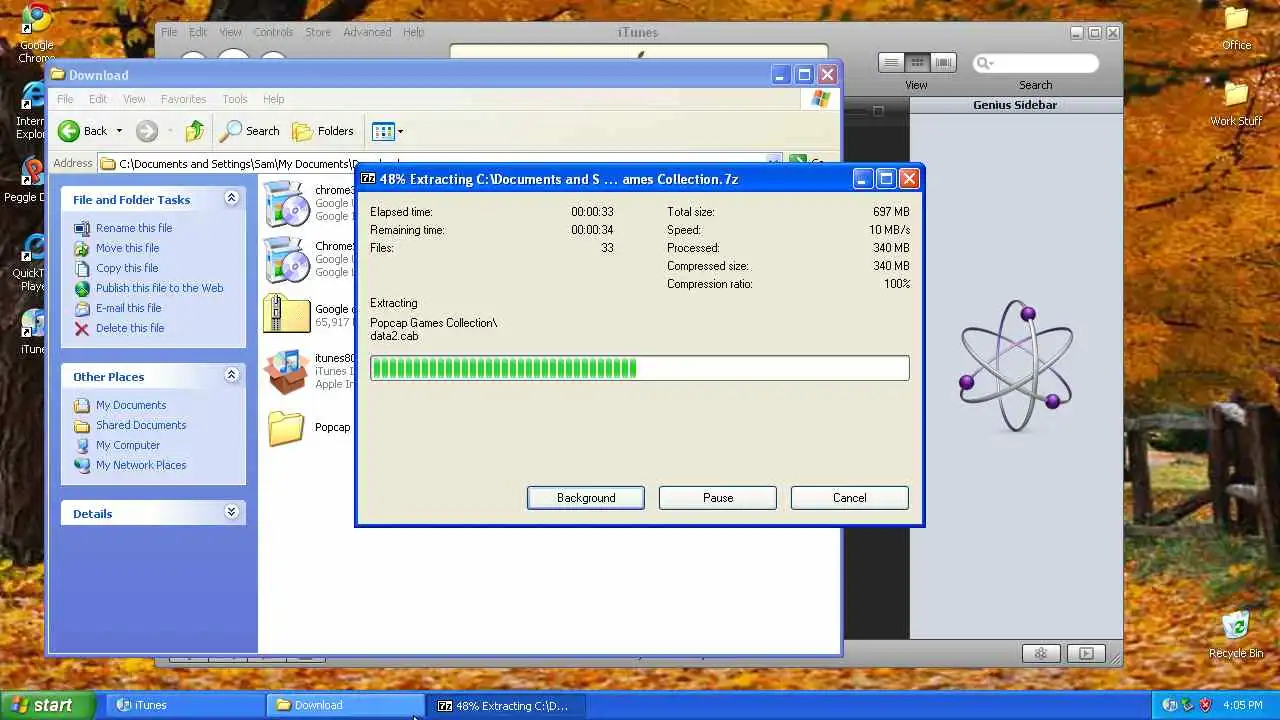Open Shared Documents in Other Places
This screenshot has height=720, width=1280.
point(141,425)
